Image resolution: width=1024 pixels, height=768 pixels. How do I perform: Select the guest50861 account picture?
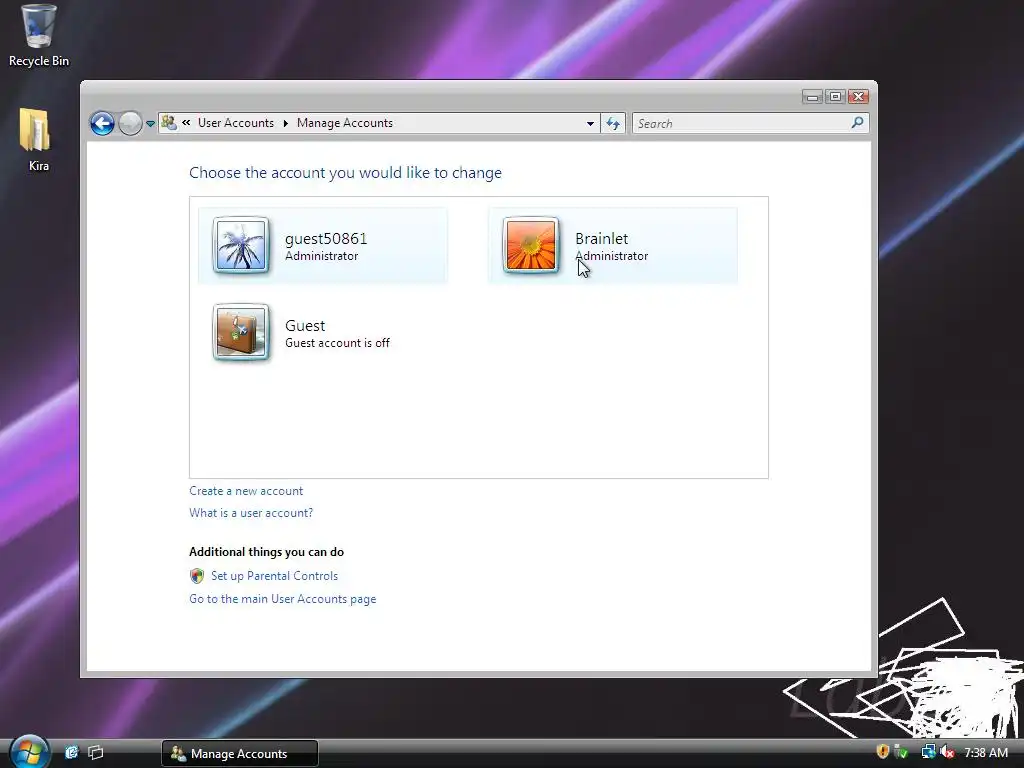[x=241, y=245]
